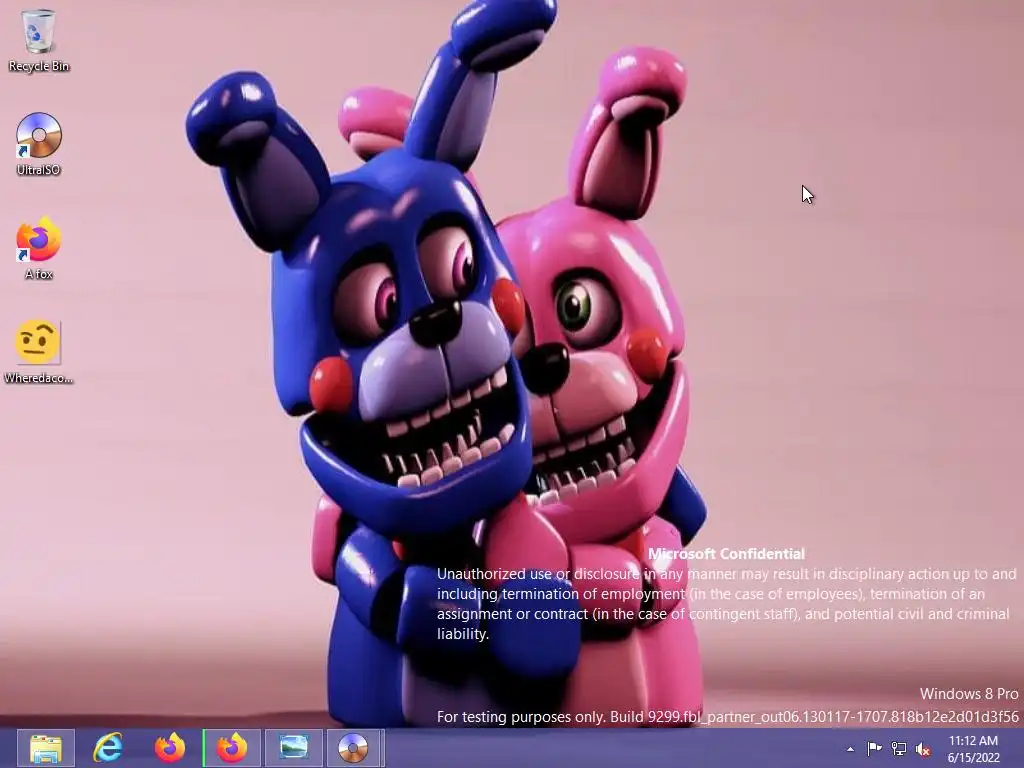Viewport: 1024px width, 768px height.
Task: Click the UltraISO label text
Action: point(39,170)
